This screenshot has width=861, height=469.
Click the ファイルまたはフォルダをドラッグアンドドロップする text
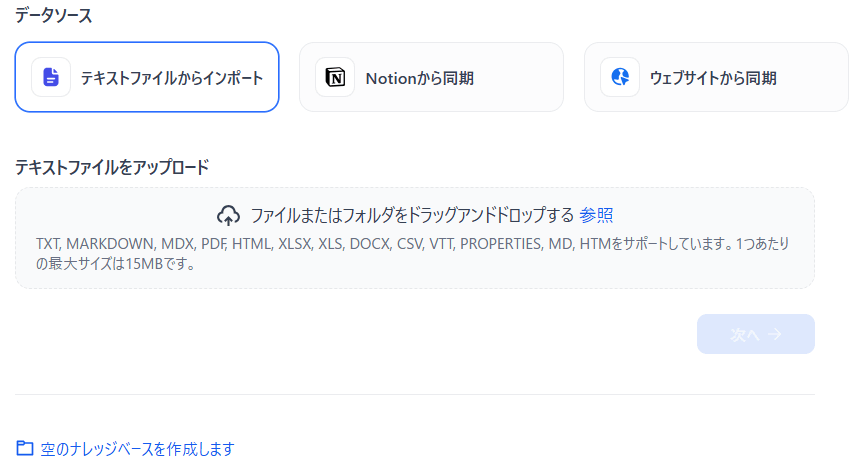412,215
